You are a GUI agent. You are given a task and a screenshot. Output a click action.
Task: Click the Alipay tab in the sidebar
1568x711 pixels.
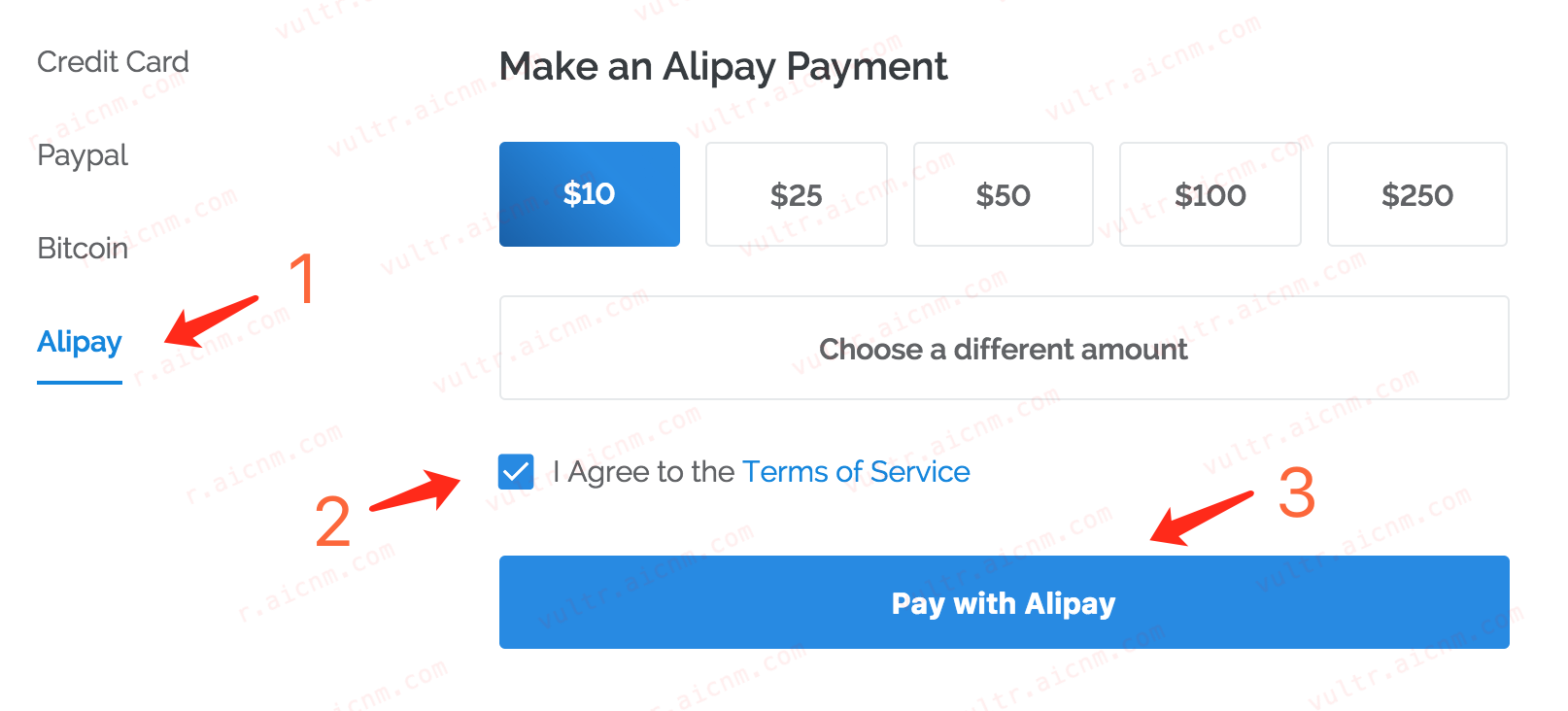point(80,342)
